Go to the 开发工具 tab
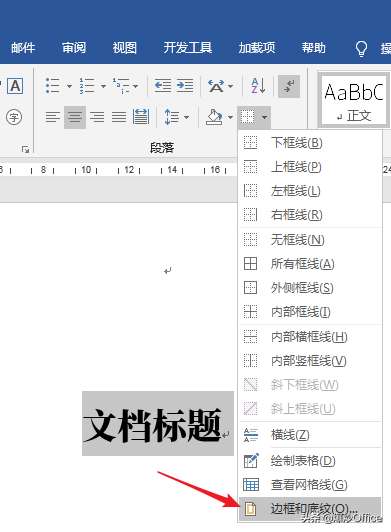 pos(188,48)
